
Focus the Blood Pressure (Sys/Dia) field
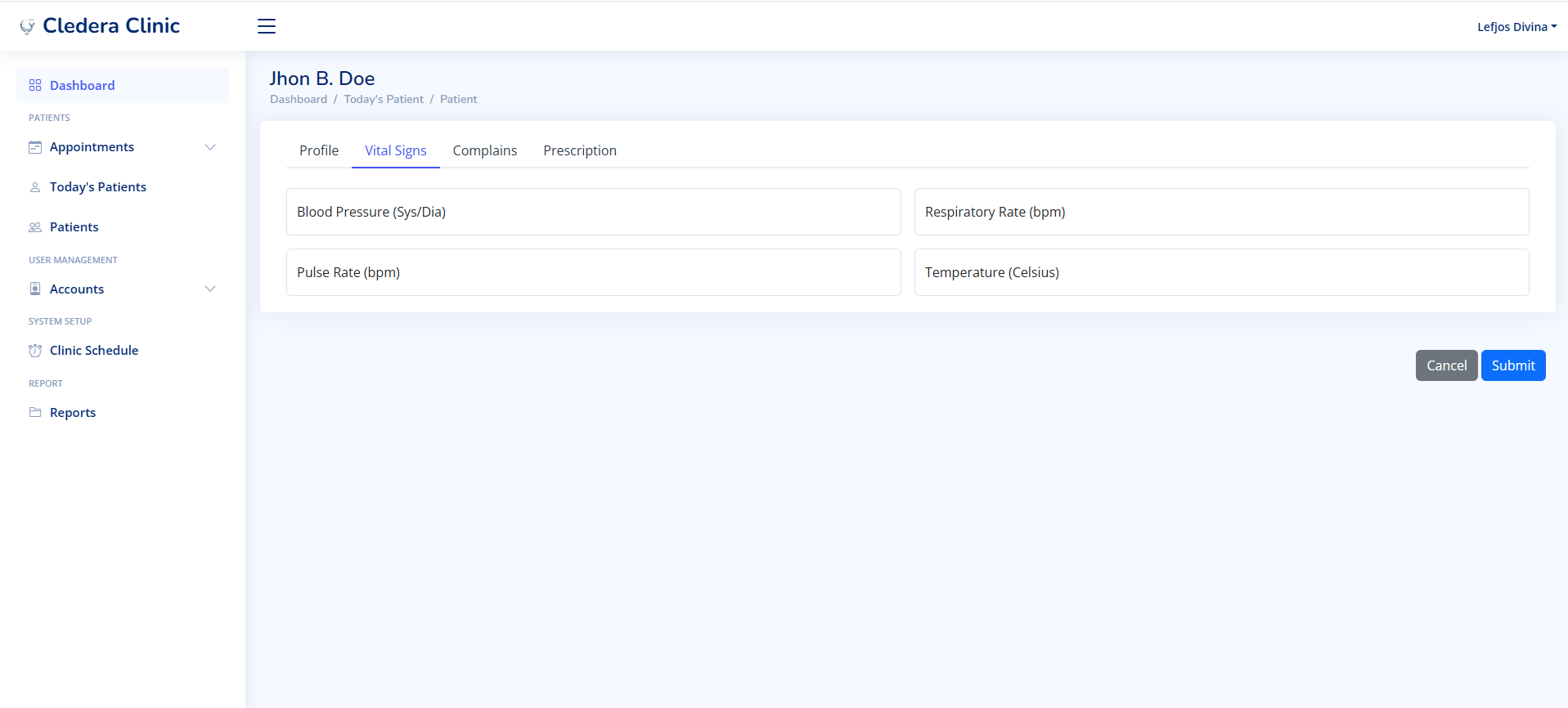593,212
